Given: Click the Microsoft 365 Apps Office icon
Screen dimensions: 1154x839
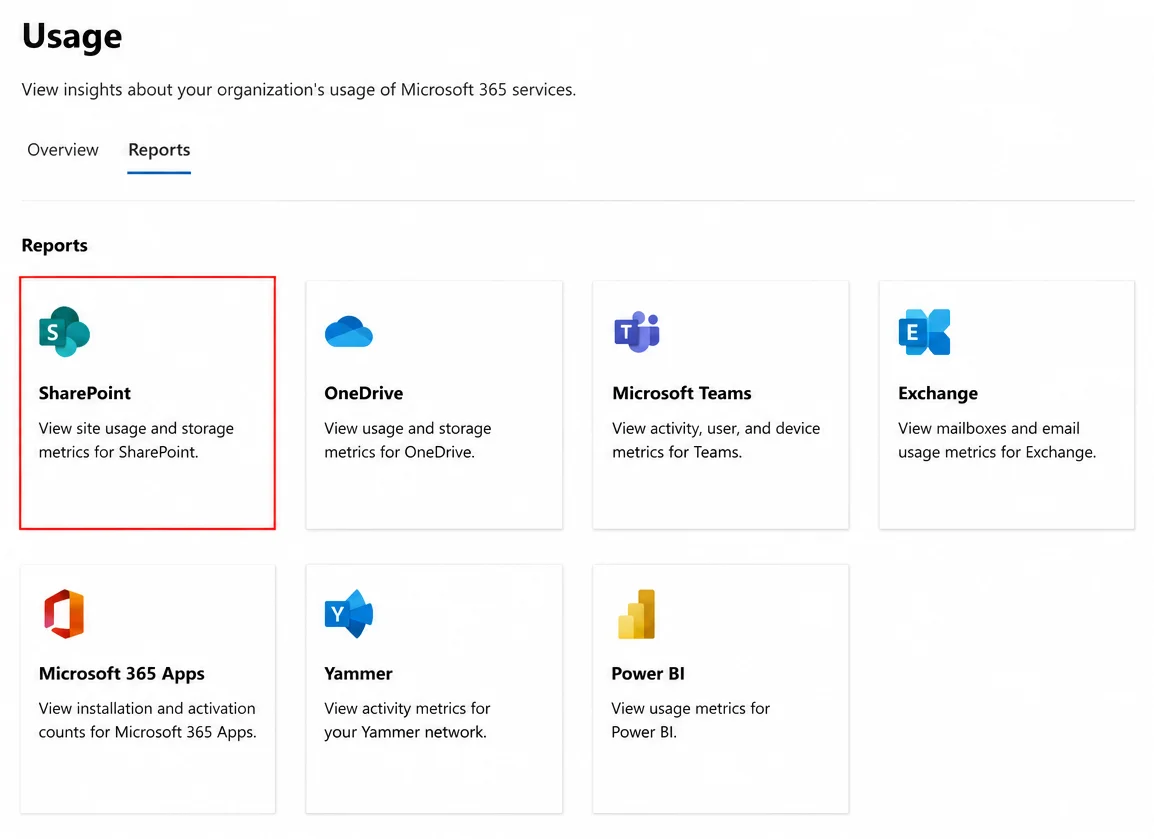Looking at the screenshot, I should (x=64, y=613).
